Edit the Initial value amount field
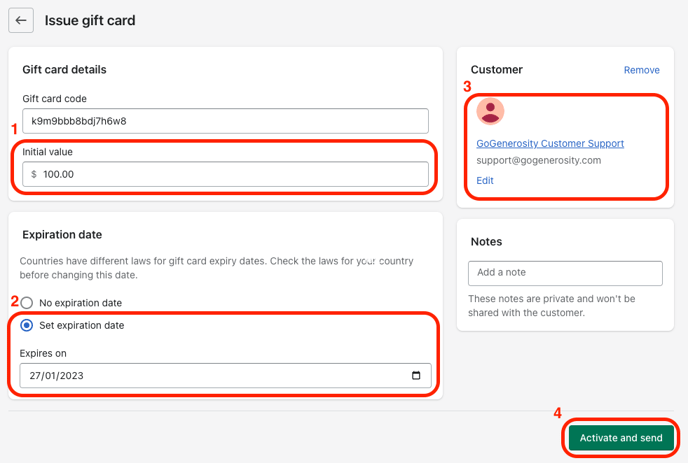688x463 pixels. pyautogui.click(x=226, y=174)
